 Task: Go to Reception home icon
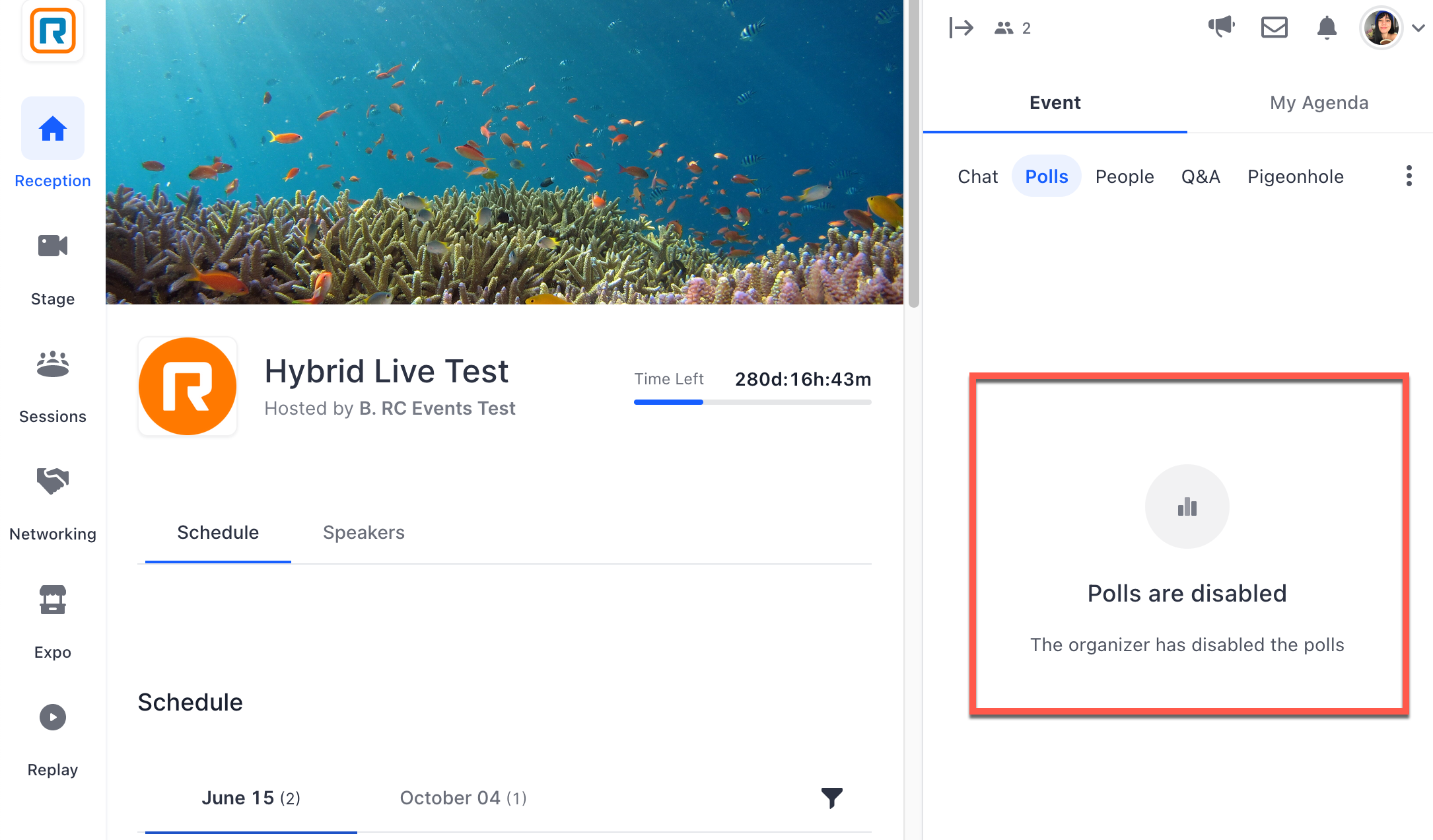point(53,128)
